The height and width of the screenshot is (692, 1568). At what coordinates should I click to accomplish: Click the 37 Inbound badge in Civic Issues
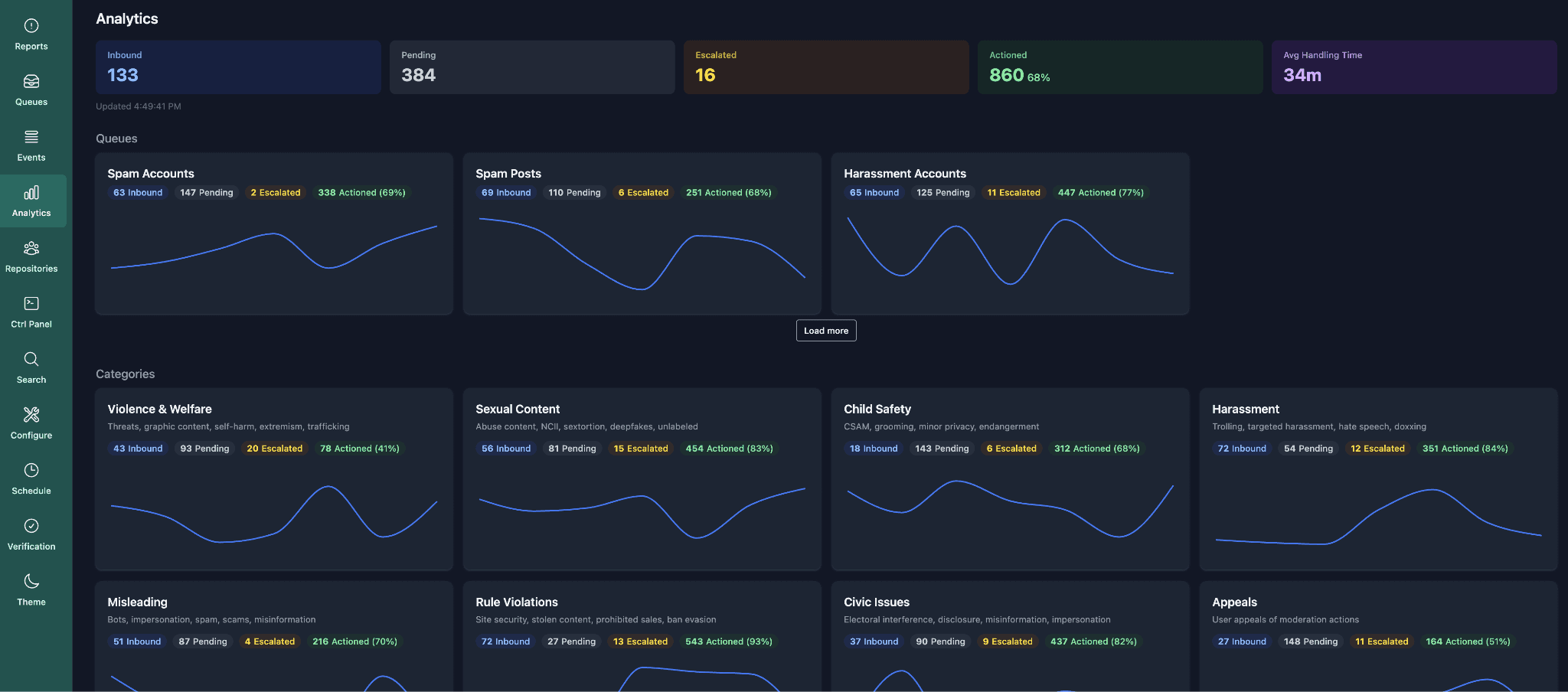point(874,641)
